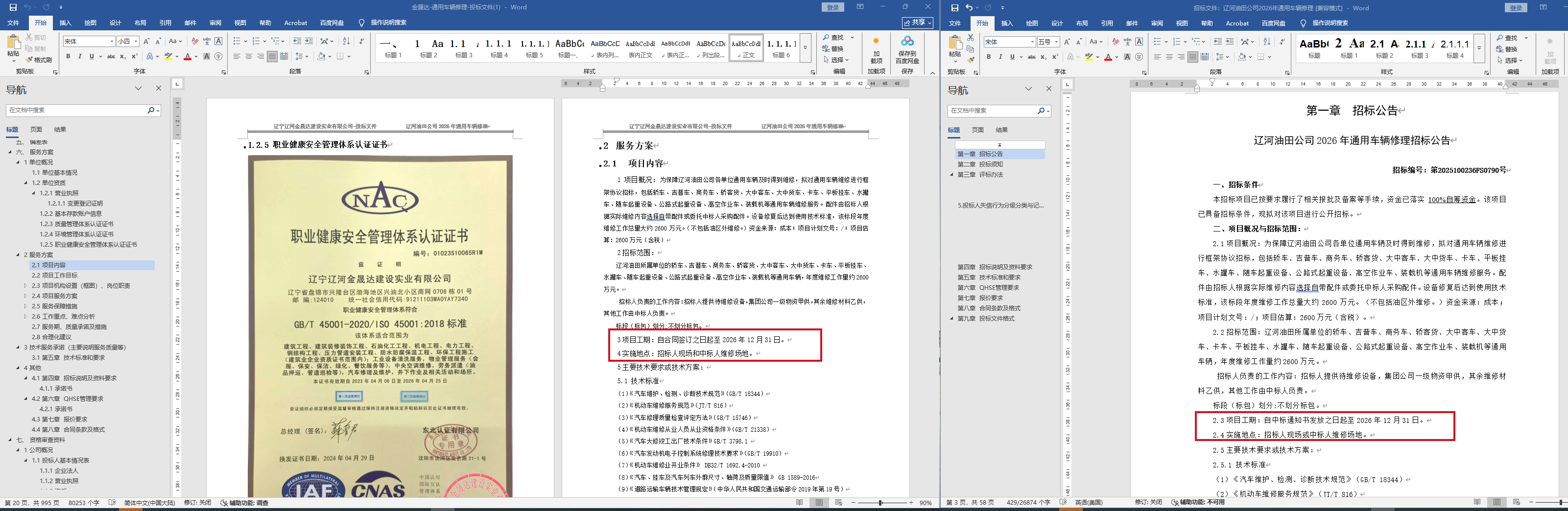Click the Format Painter brush in right window
Viewport: 1568px width, 511px height.
click(970, 60)
